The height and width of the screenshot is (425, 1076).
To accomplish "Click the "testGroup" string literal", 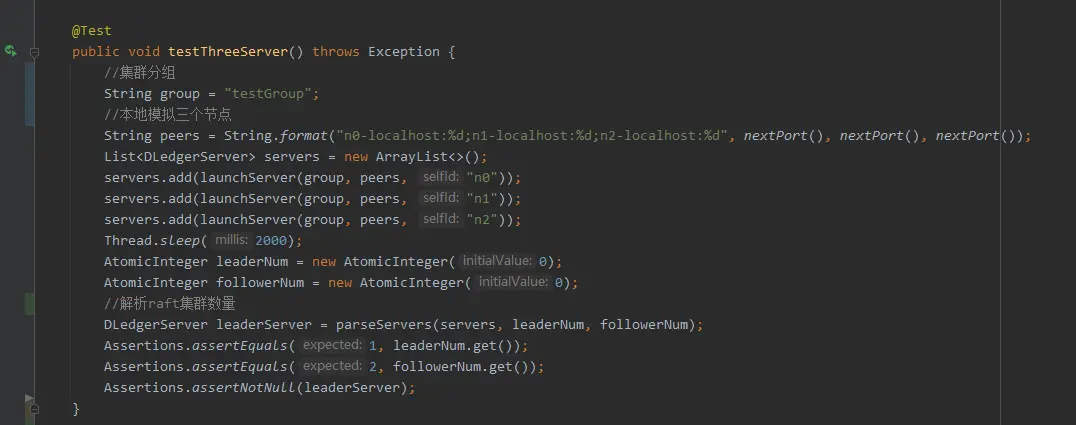I will click(268, 93).
